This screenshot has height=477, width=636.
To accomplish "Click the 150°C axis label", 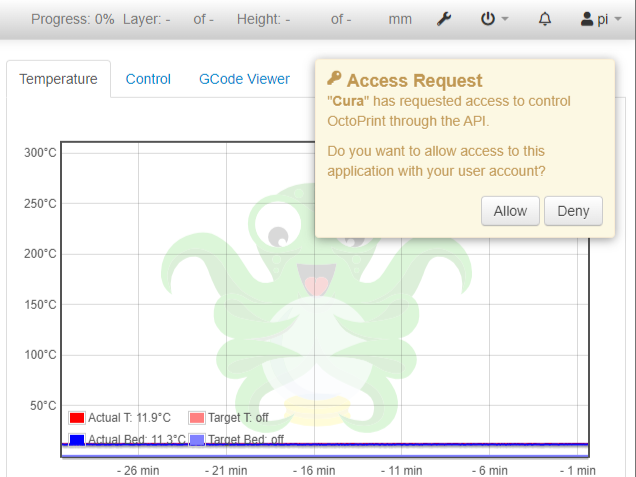I will pyautogui.click(x=40, y=305).
